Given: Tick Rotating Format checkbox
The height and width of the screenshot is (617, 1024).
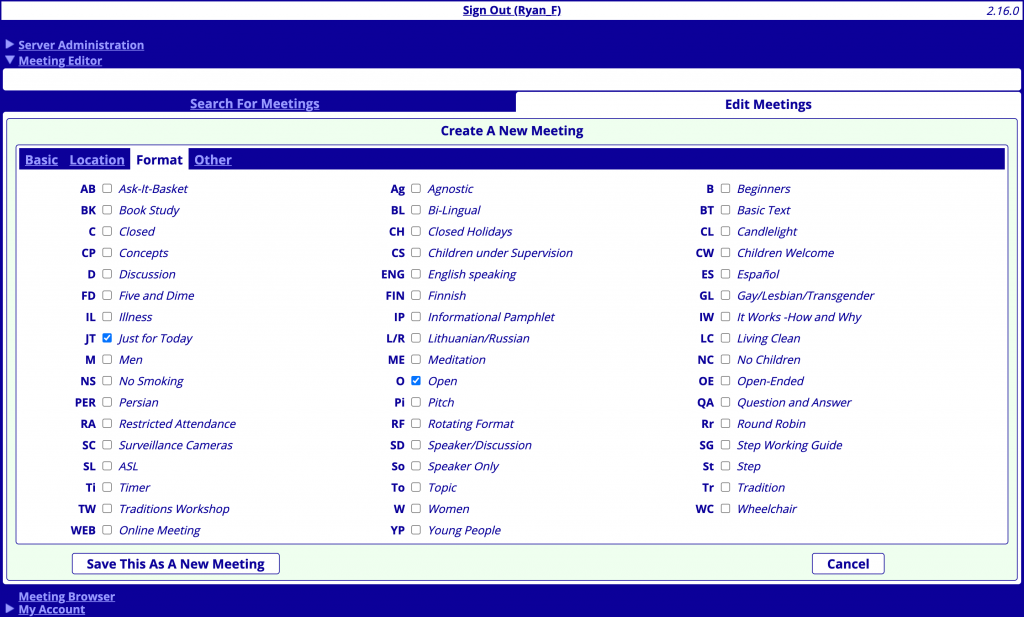Looking at the screenshot, I should [416, 423].
